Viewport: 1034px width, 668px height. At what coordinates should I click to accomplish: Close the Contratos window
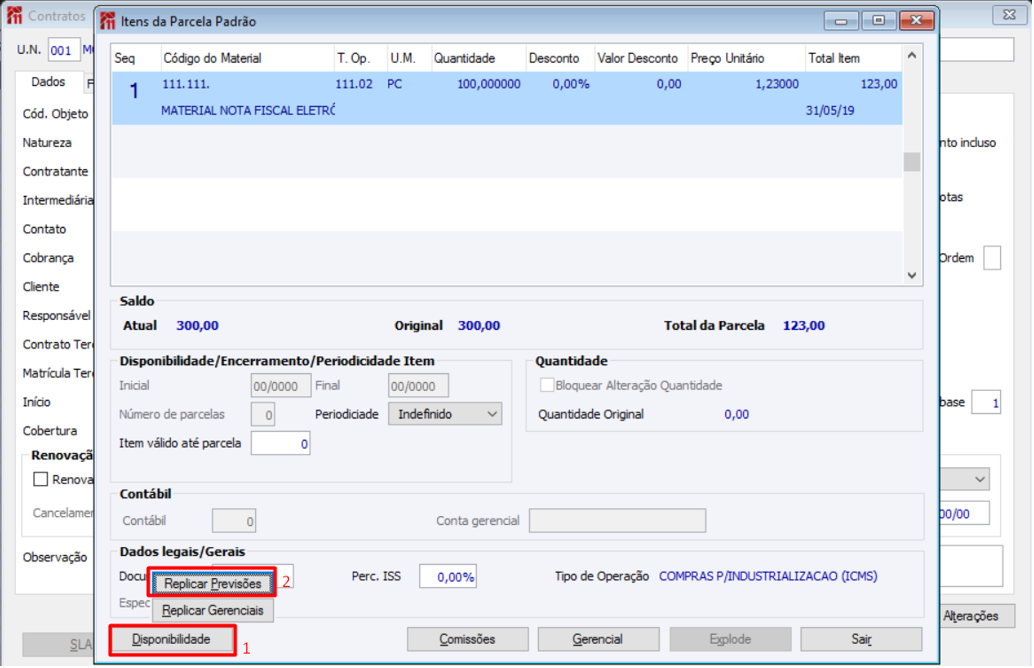[1010, 15]
